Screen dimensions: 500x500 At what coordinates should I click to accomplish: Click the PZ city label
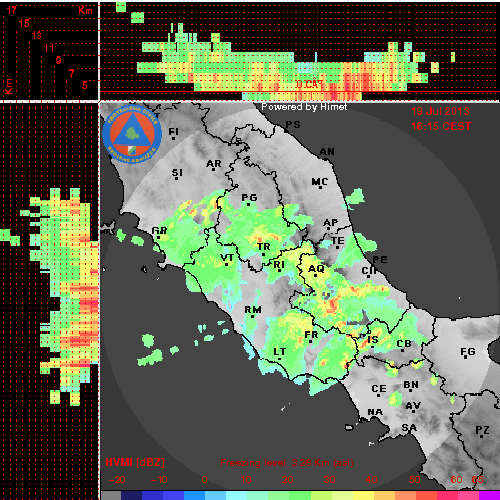482,430
